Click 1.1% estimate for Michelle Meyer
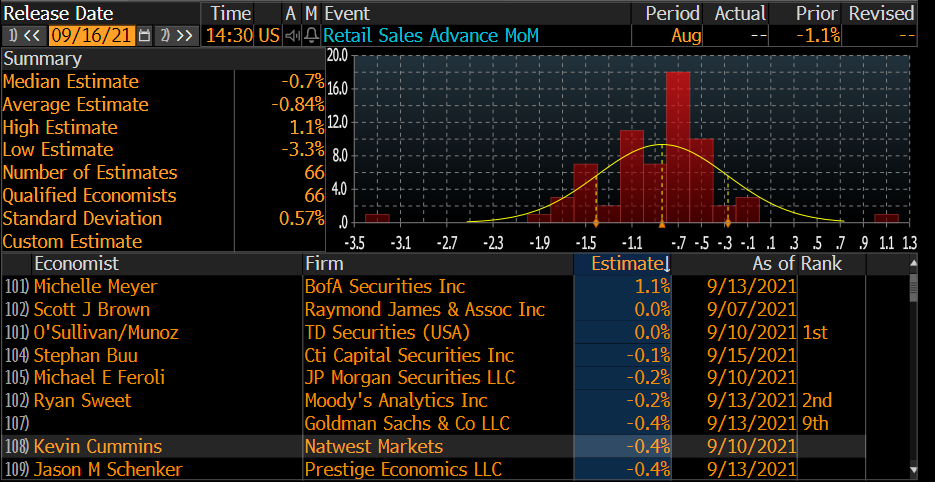Image resolution: width=935 pixels, height=482 pixels. pos(652,286)
